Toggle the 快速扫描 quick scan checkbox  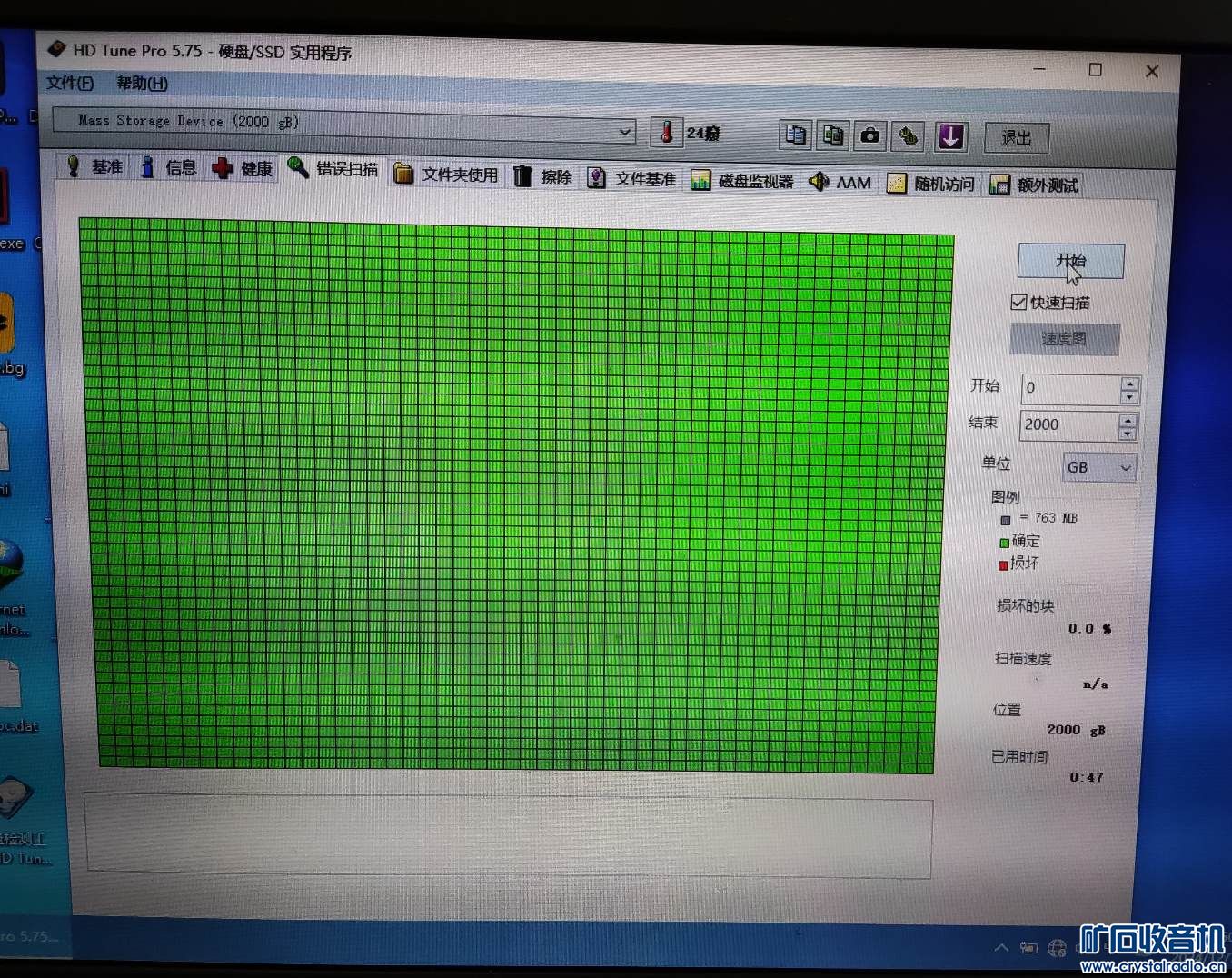tap(1018, 302)
